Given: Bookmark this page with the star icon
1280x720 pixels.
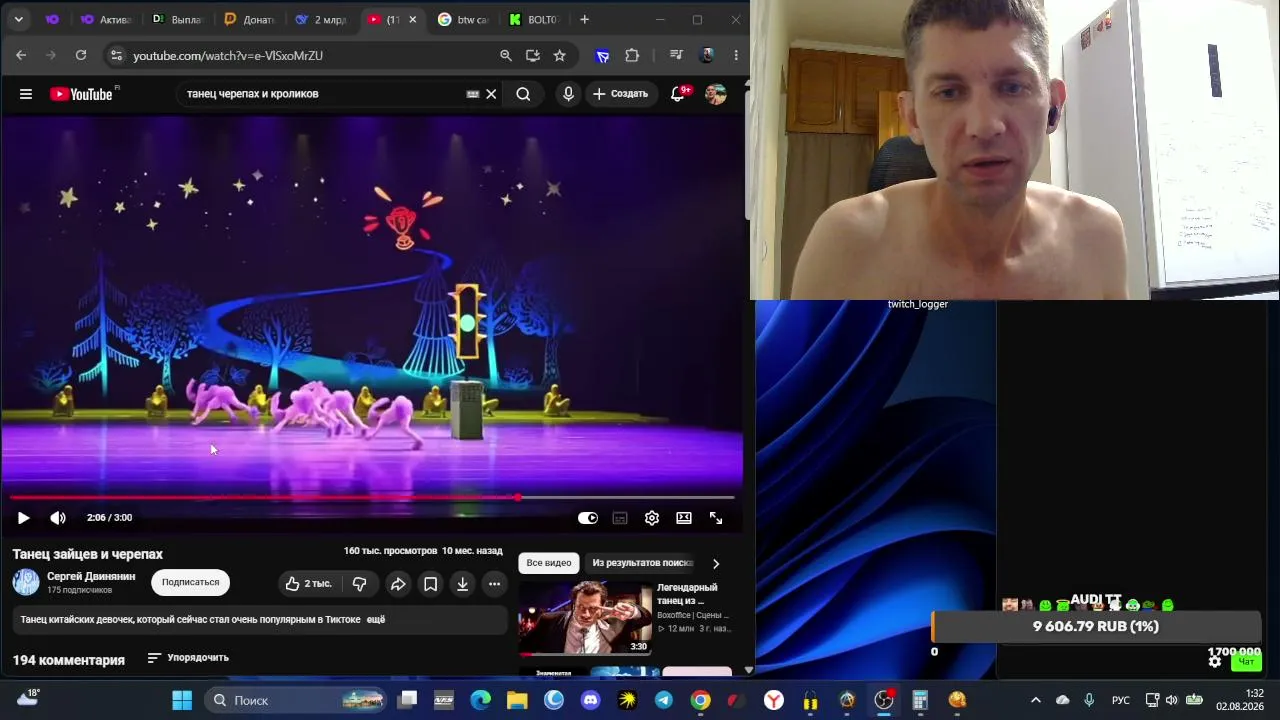Looking at the screenshot, I should [x=560, y=56].
